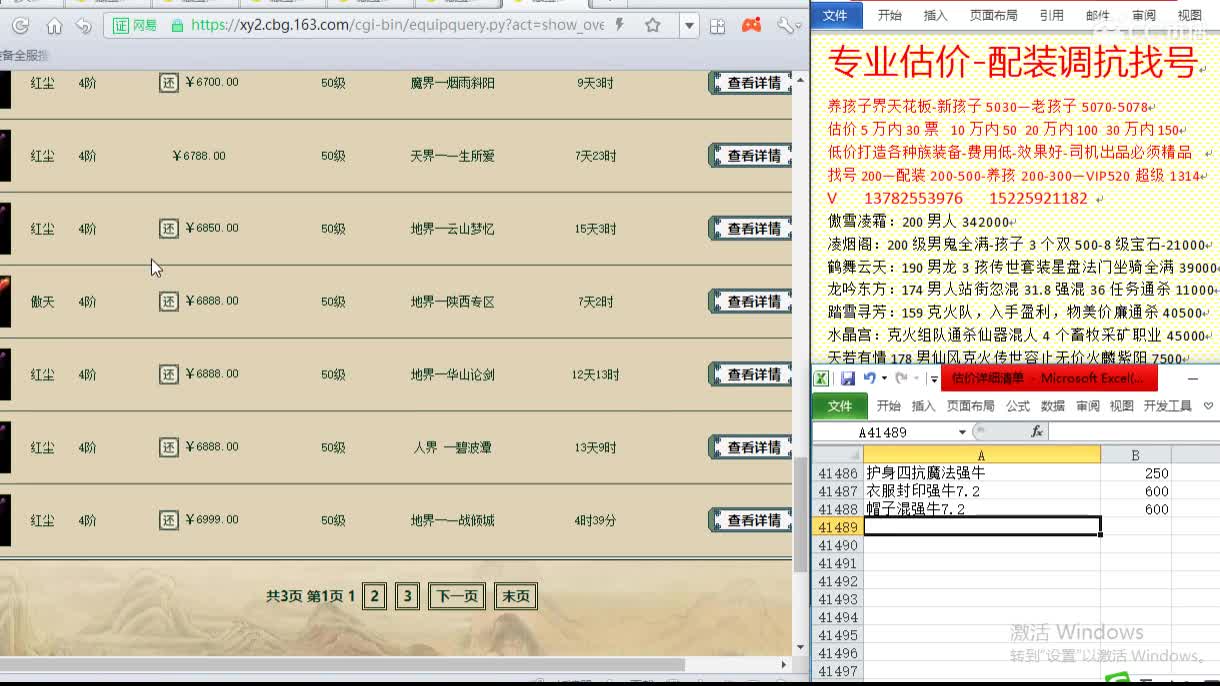Go to next page 下一页
This screenshot has height=686, width=1220.
click(x=457, y=597)
